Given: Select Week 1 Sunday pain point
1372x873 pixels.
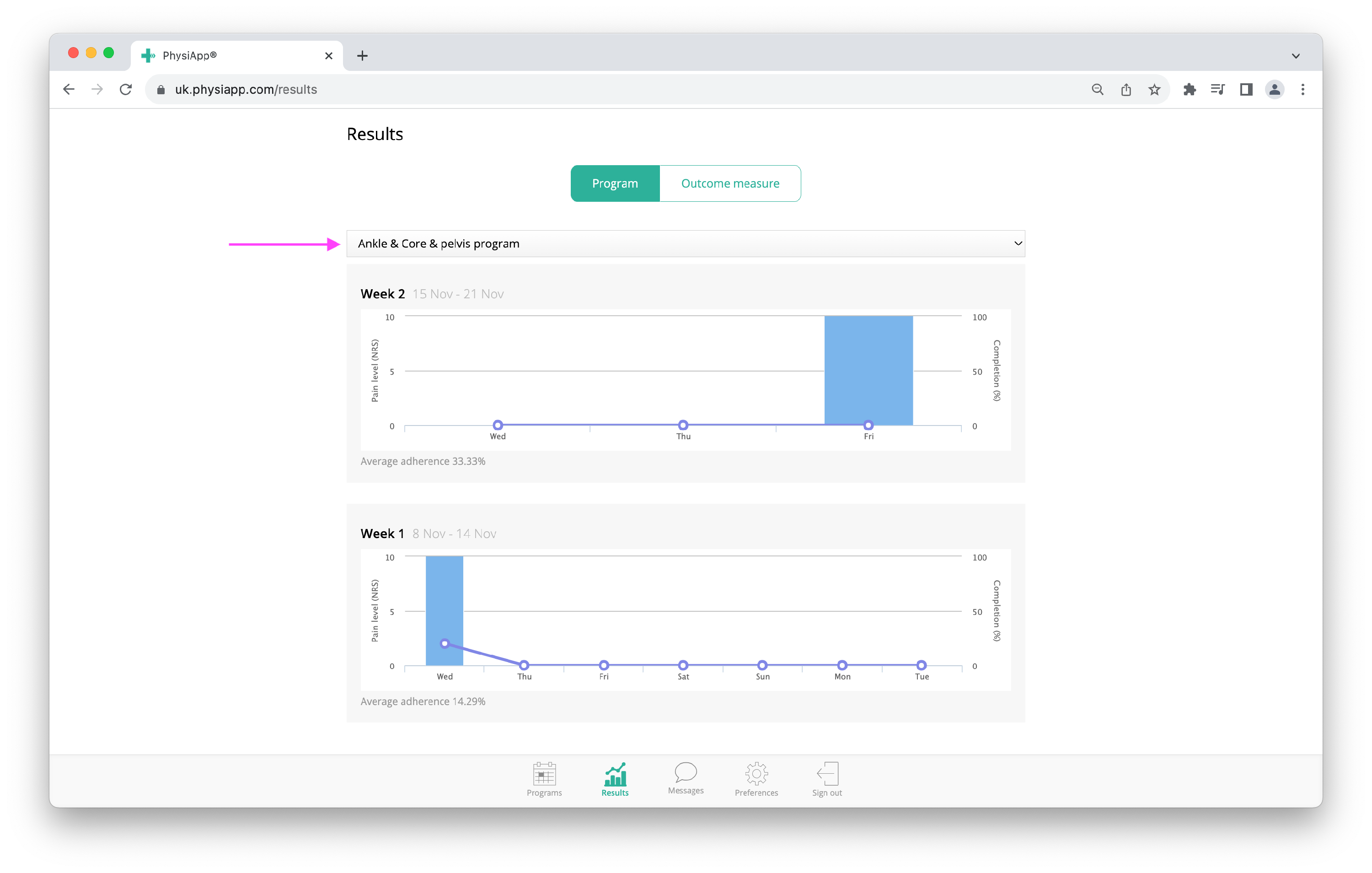Looking at the screenshot, I should [x=762, y=665].
